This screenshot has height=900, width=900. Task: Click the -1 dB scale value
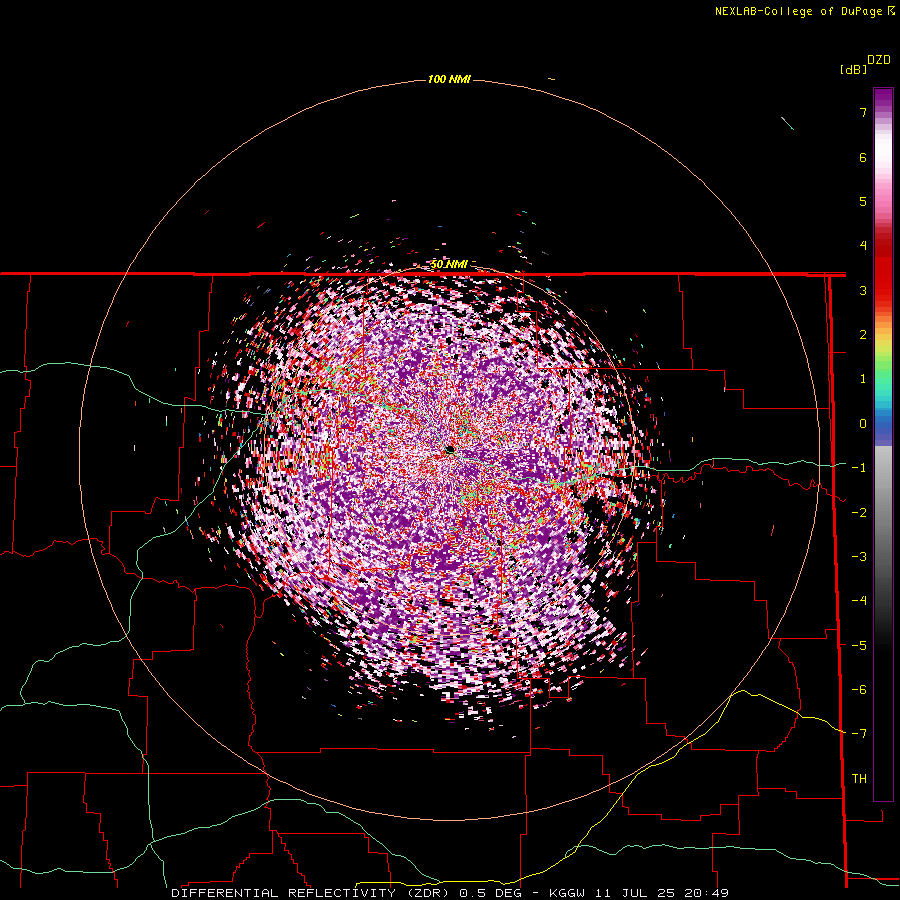coord(859,468)
